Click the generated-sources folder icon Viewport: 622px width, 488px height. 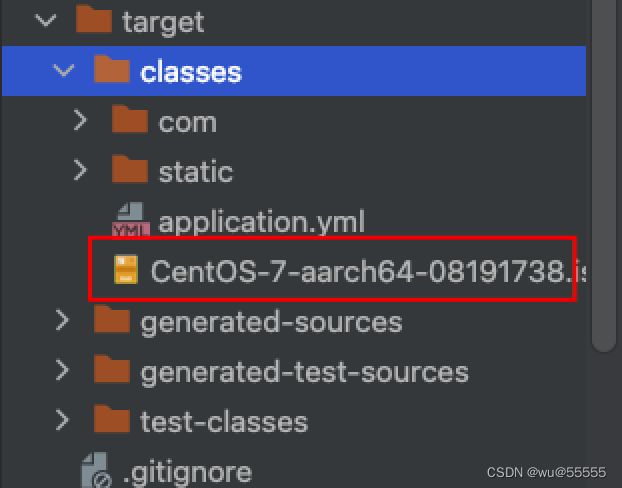[x=111, y=321]
